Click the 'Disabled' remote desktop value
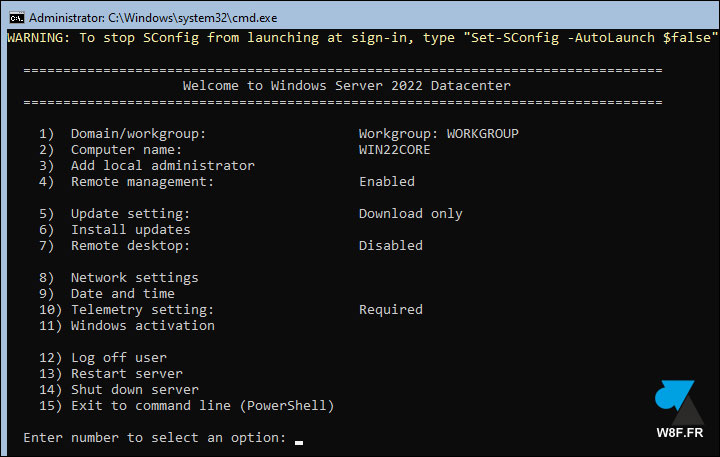This screenshot has height=457, width=720. tap(391, 246)
